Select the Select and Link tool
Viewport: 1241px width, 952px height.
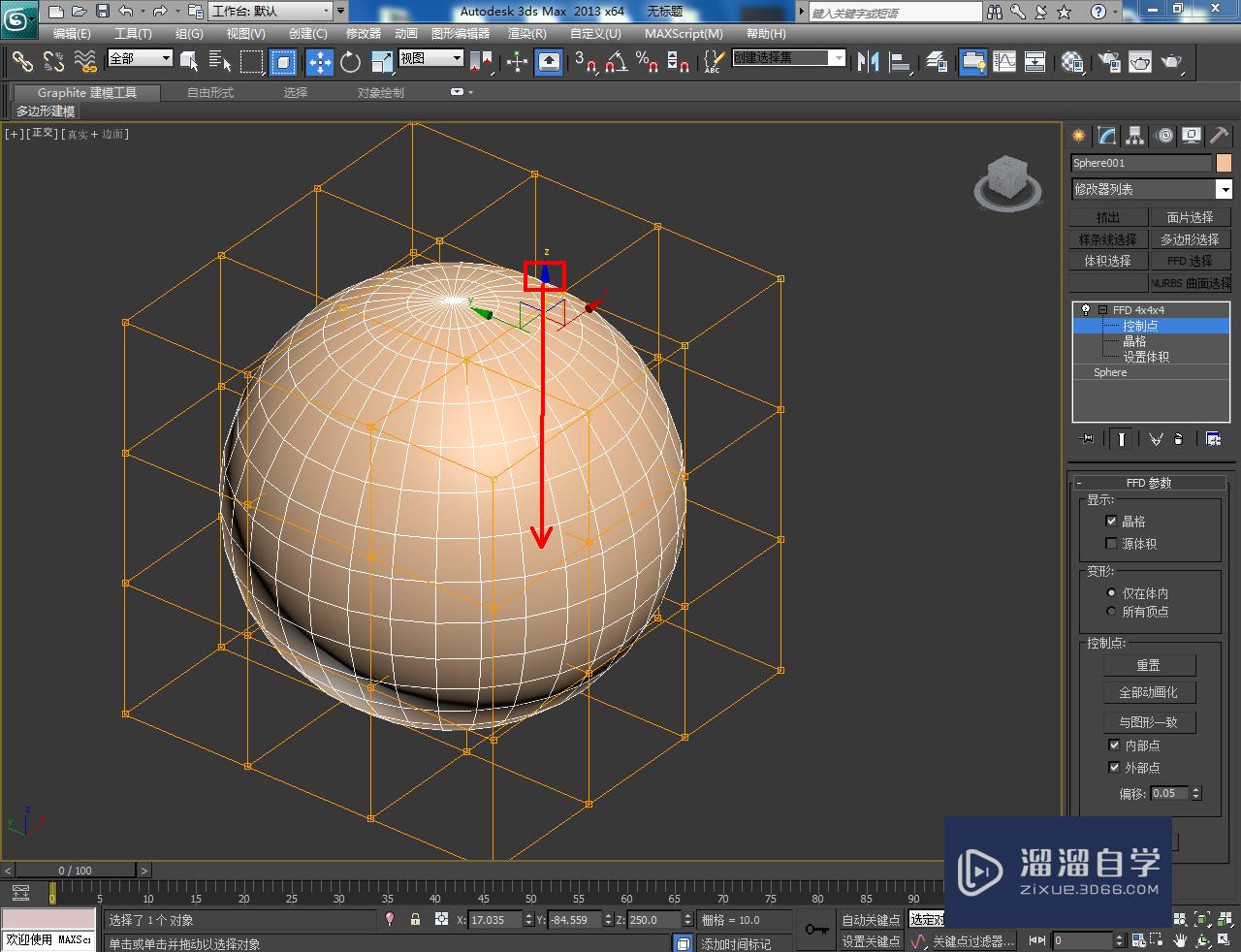click(23, 62)
